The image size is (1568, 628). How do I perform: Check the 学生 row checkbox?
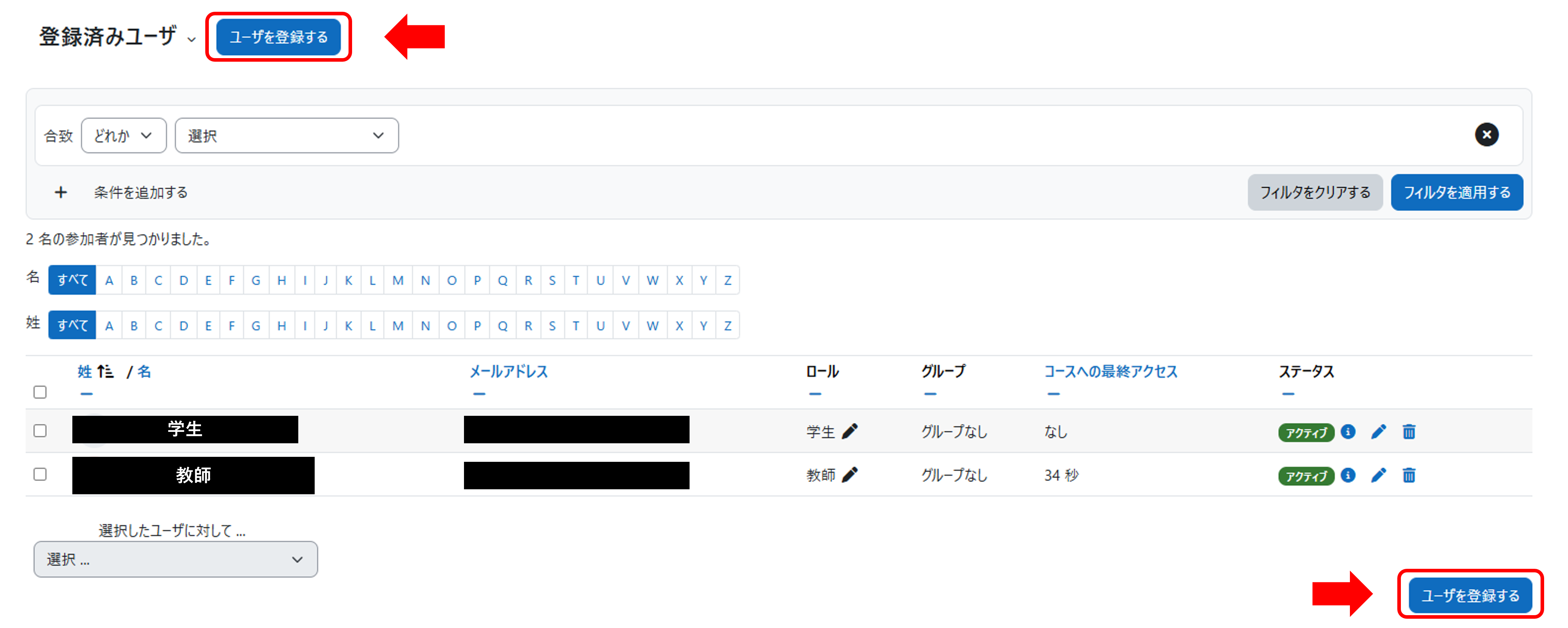(x=40, y=431)
